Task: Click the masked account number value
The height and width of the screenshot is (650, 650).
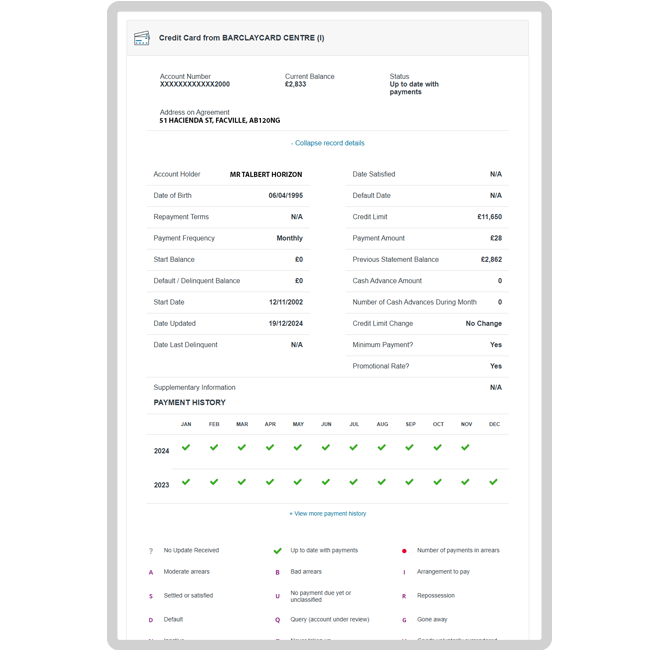Action: point(195,84)
